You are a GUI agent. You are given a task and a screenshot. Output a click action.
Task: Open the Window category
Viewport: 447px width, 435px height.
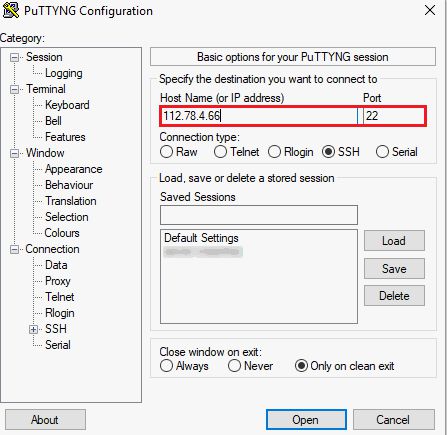point(45,153)
